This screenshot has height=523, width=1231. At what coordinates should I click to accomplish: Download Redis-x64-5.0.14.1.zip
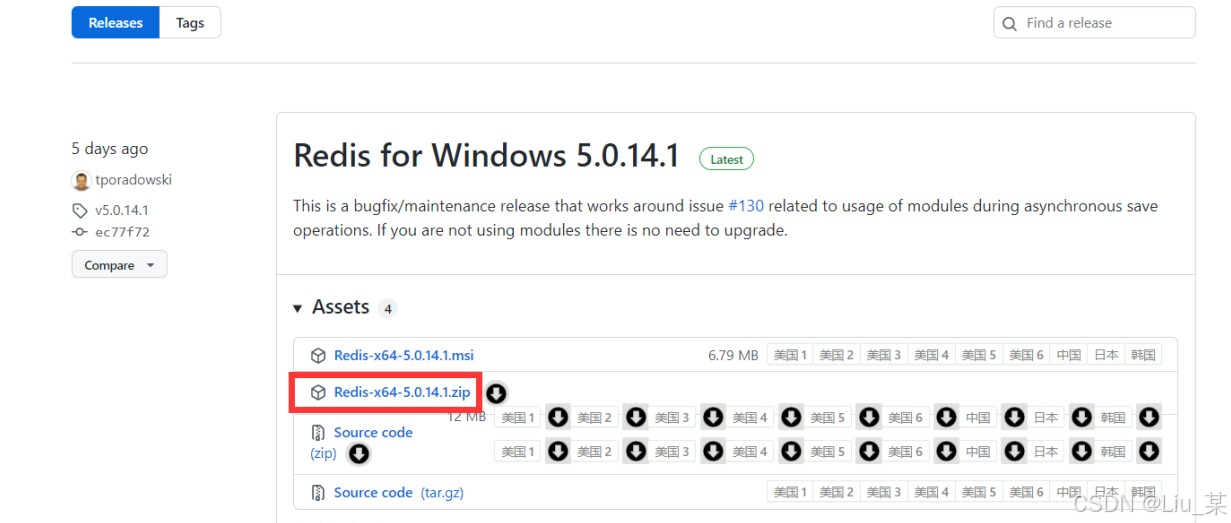[x=402, y=393]
